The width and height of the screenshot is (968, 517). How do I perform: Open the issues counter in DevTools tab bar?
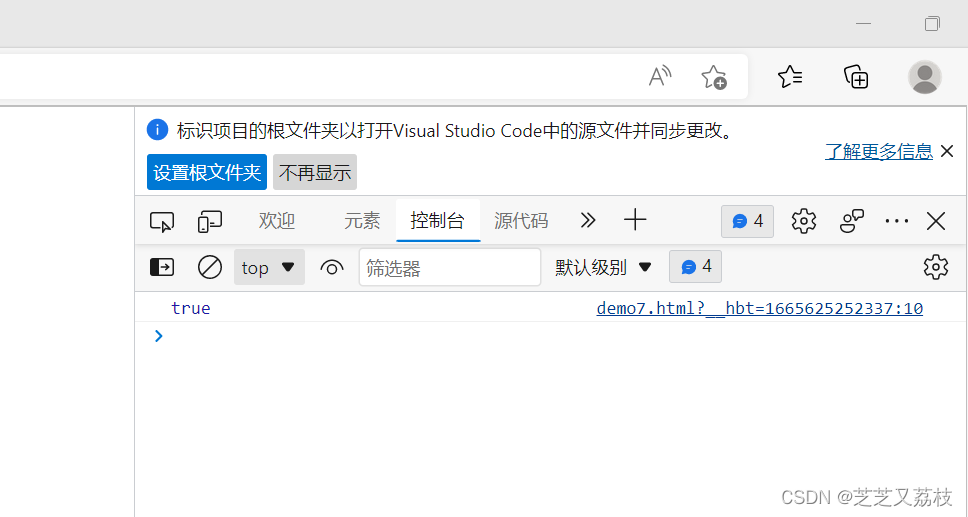pyautogui.click(x=747, y=221)
